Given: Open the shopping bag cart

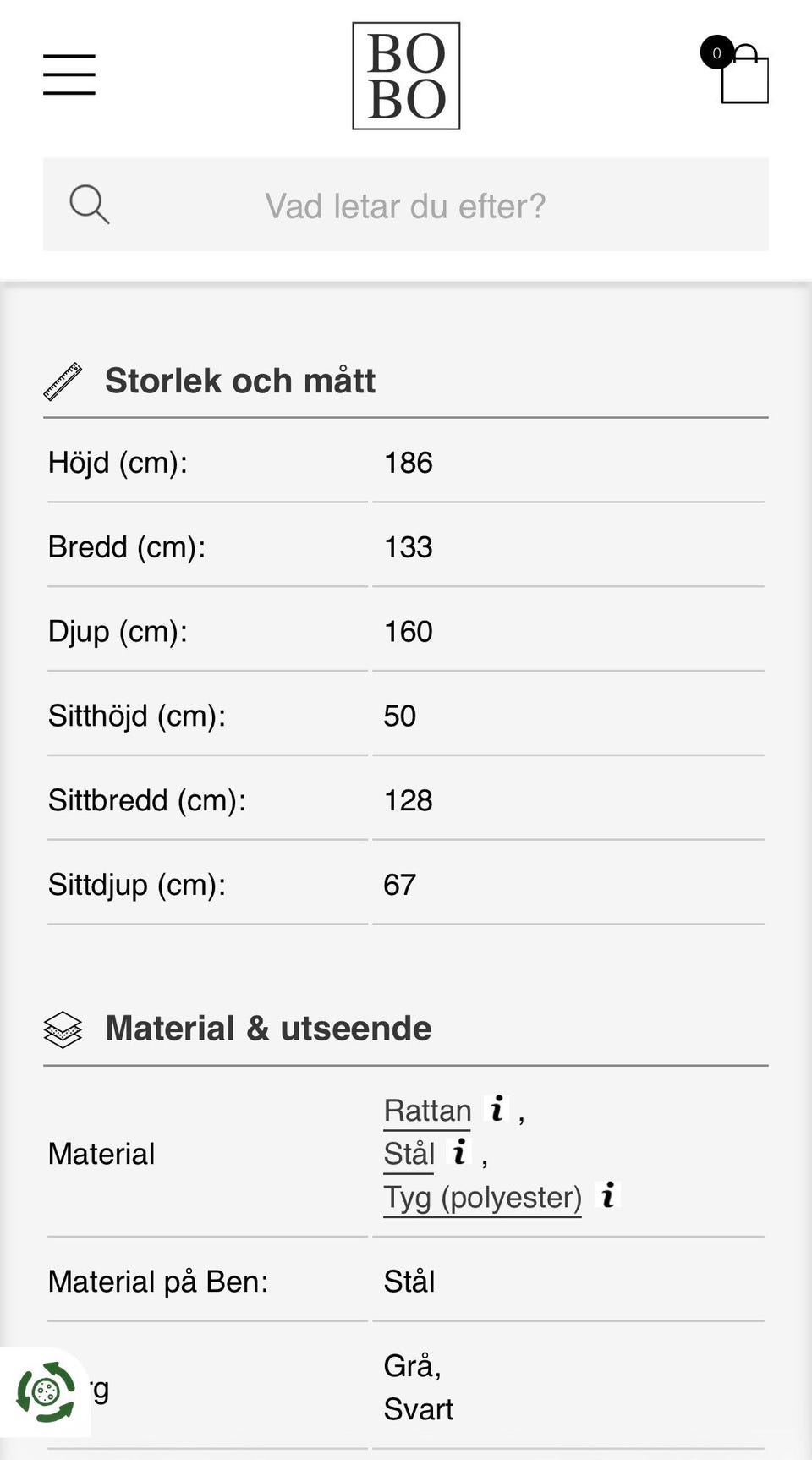Looking at the screenshot, I should tap(743, 78).
